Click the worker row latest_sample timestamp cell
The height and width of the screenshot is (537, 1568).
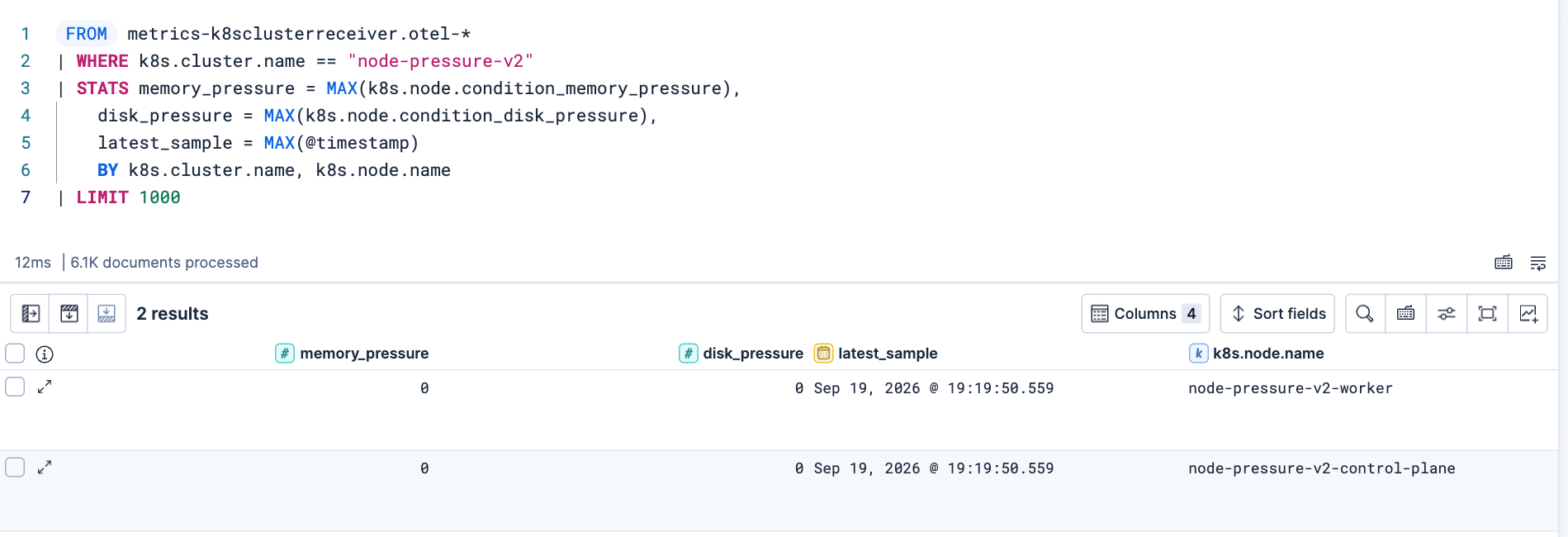coord(934,388)
